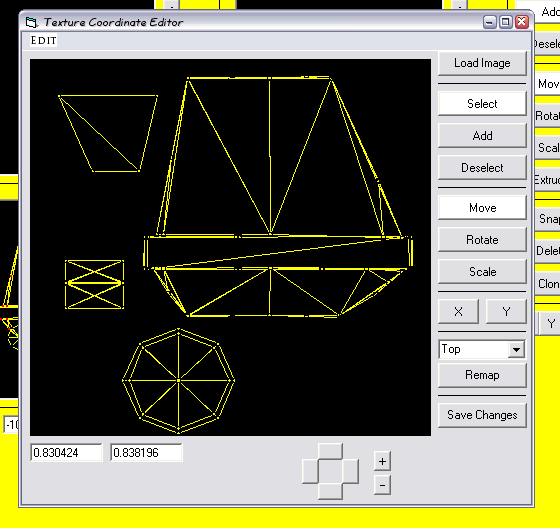560x528 pixels.
Task: Activate the Rotate tool button
Action: point(482,240)
